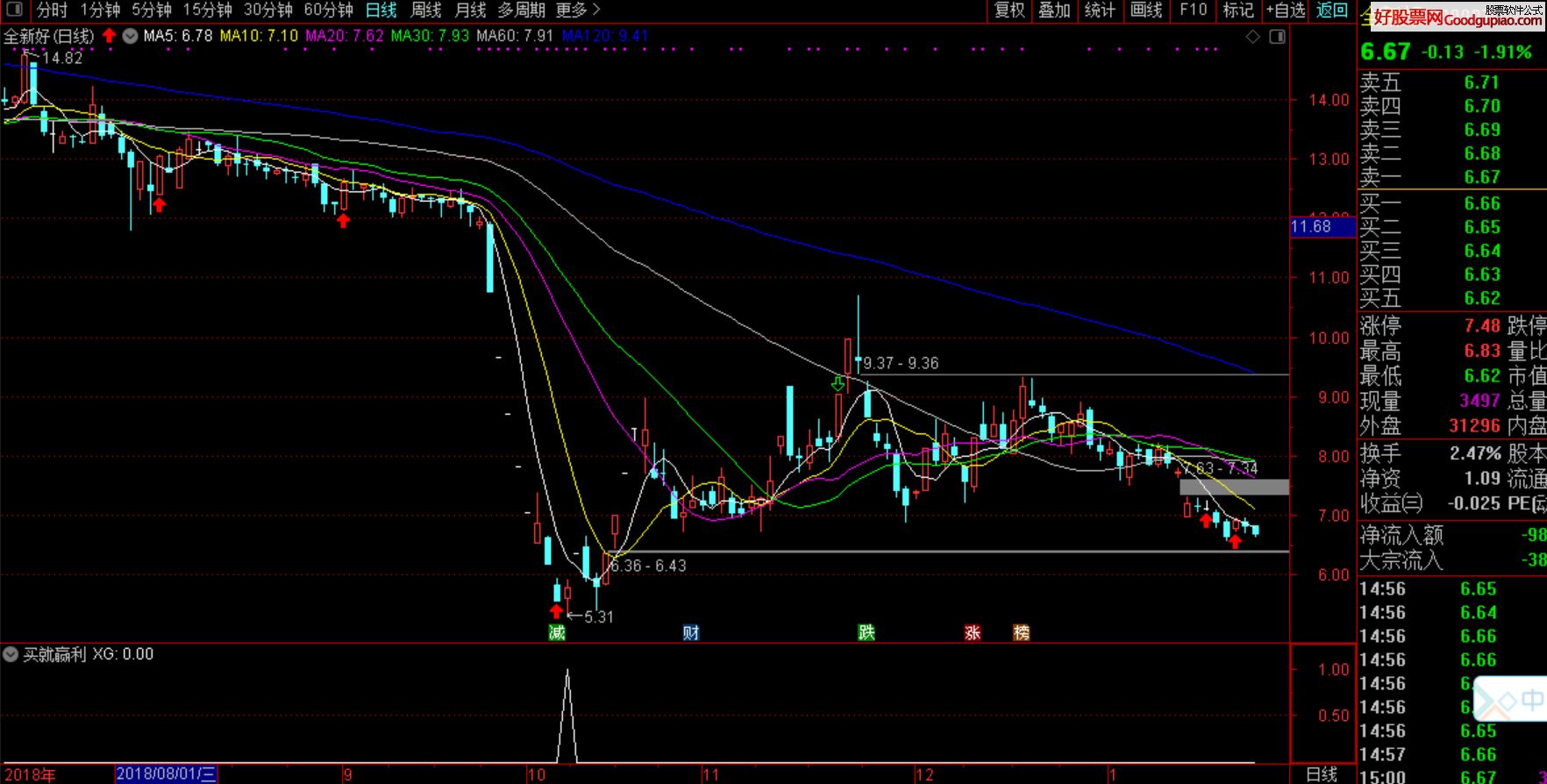Switch to 分时 intraday view

[x=52, y=11]
